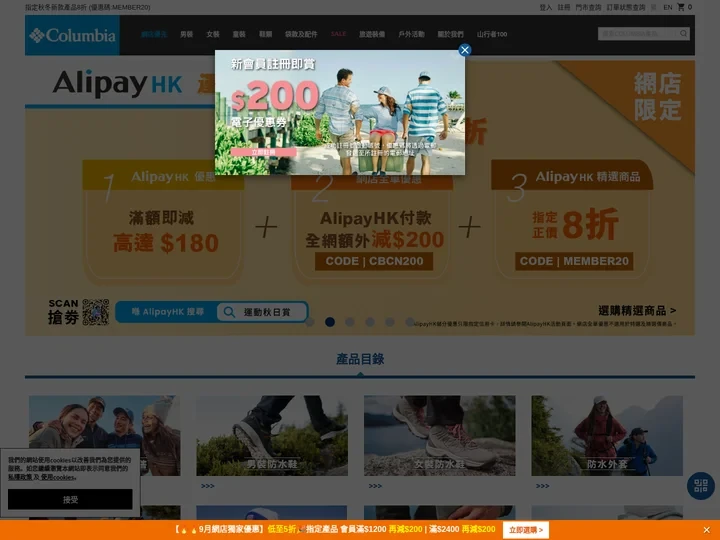Click the >>> arrow under 女裝防水鞋
The image size is (720, 540).
(x=375, y=486)
